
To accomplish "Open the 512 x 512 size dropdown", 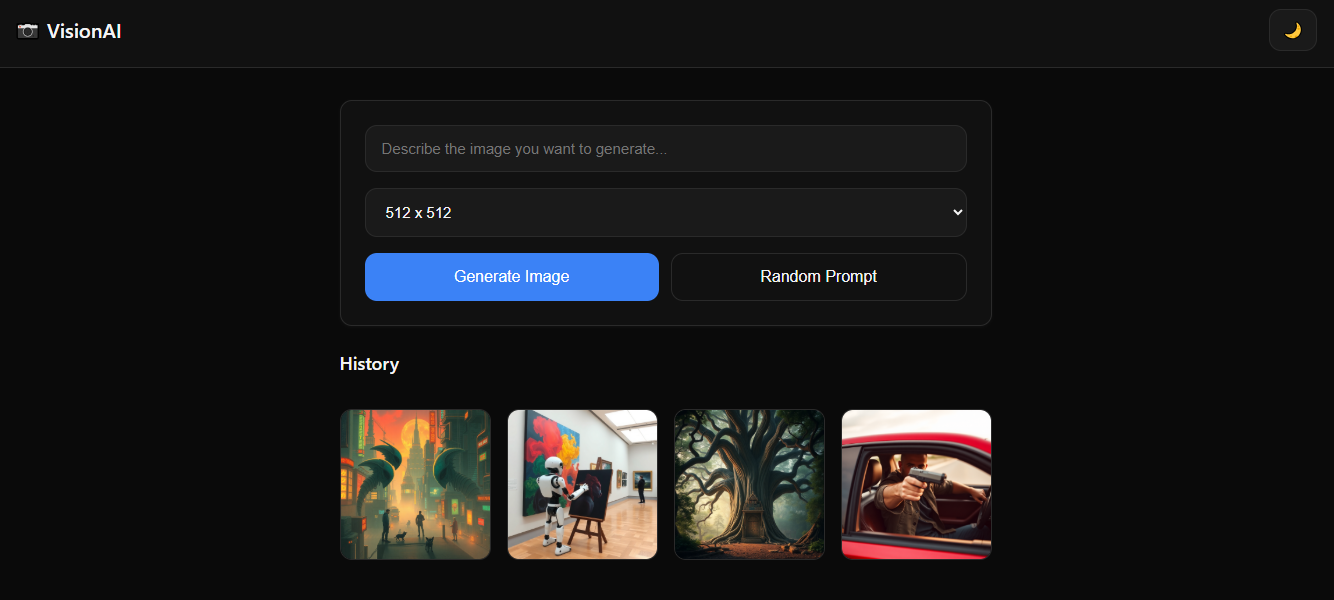I will (x=665, y=212).
